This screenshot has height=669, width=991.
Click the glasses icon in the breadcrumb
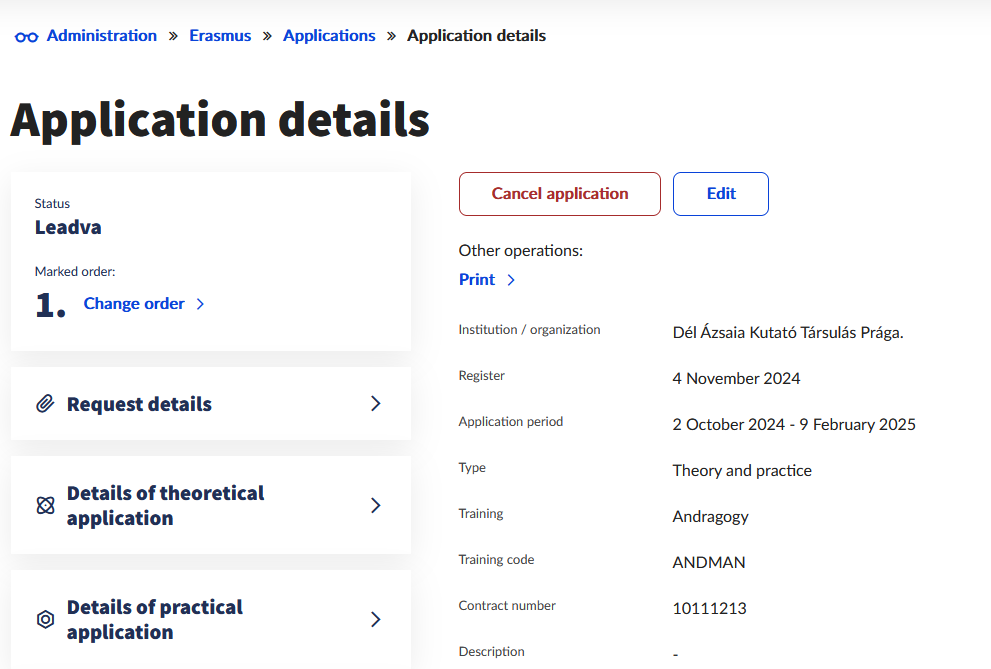pos(27,36)
